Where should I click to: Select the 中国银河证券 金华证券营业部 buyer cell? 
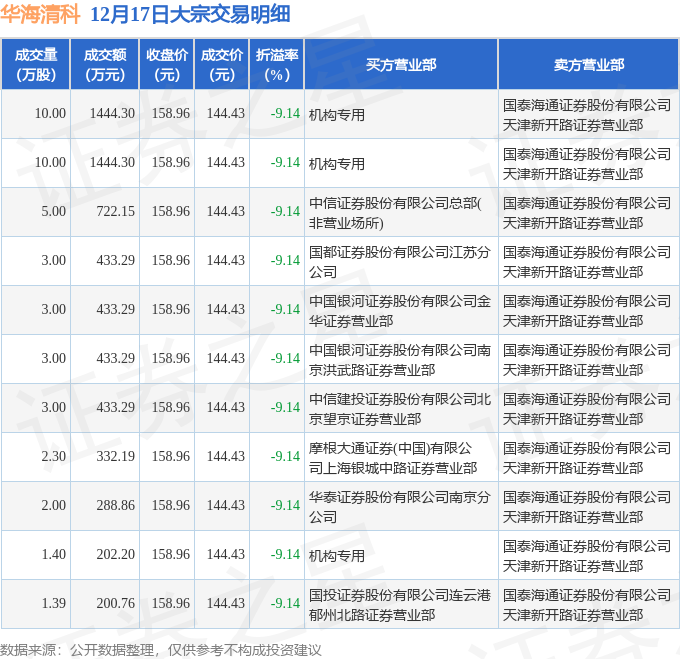coord(399,310)
